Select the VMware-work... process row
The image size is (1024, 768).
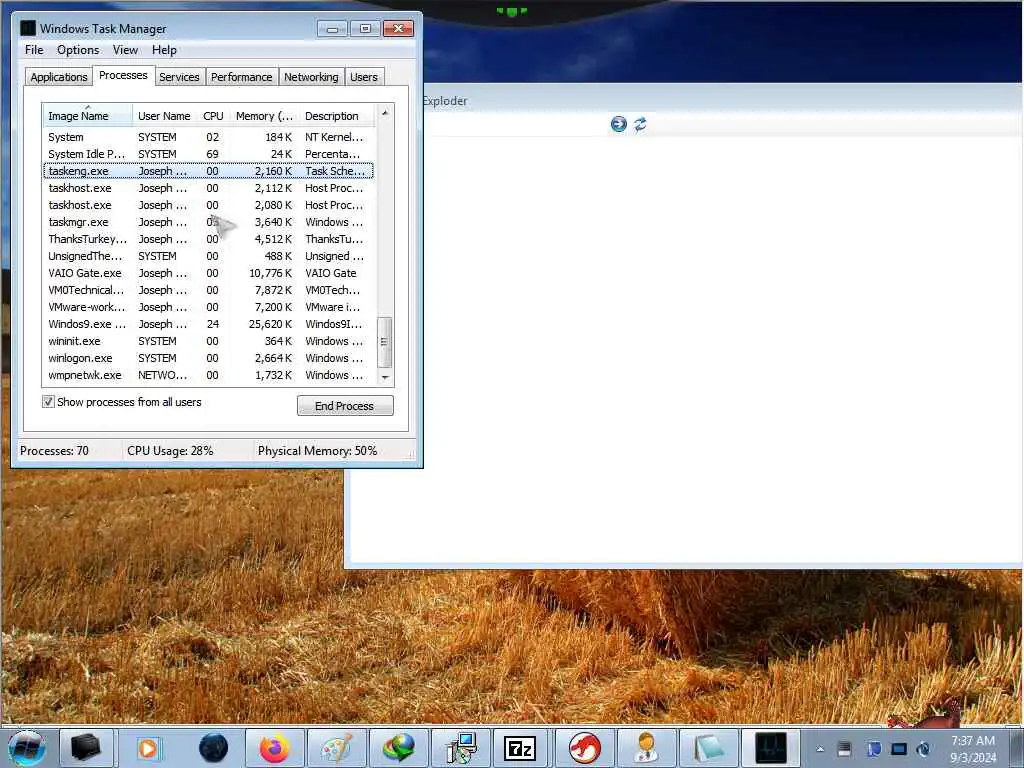coord(208,307)
